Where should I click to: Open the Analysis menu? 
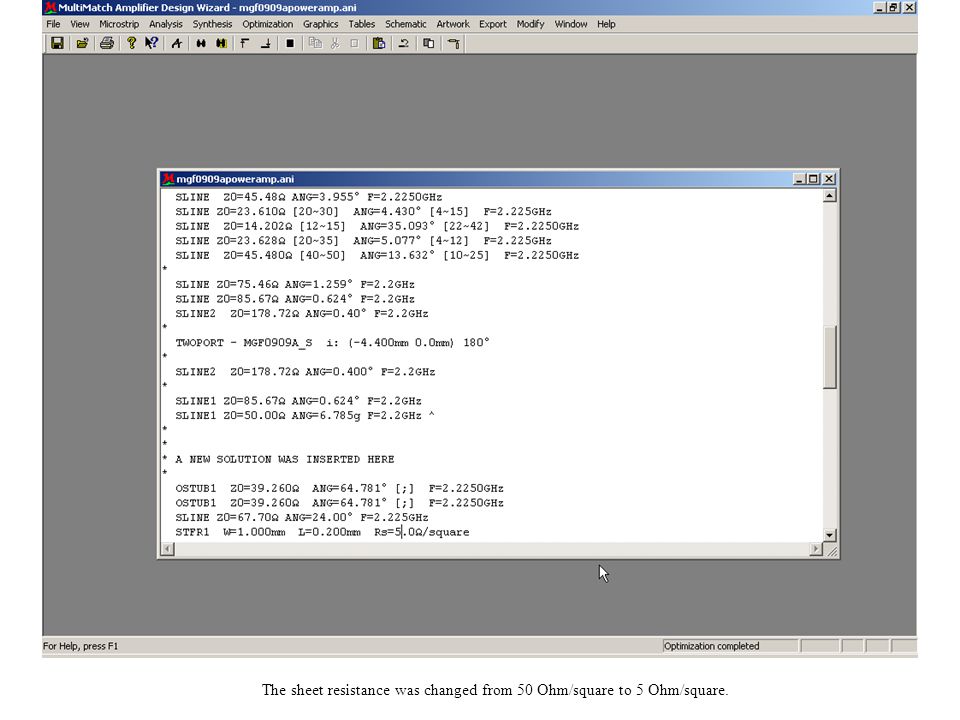tap(166, 24)
